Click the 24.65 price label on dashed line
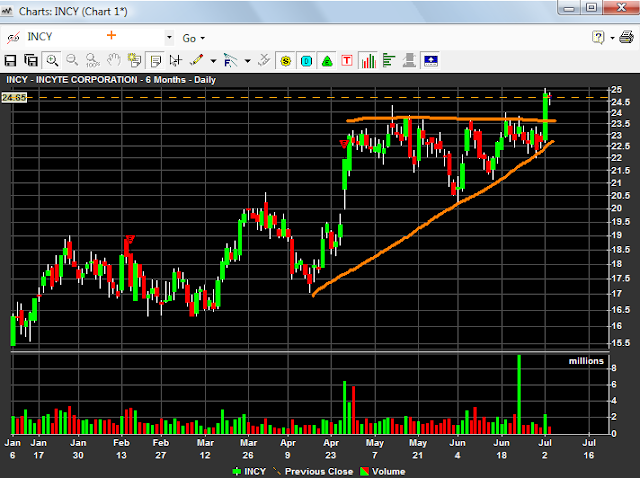Image resolution: width=640 pixels, height=478 pixels. [14, 98]
